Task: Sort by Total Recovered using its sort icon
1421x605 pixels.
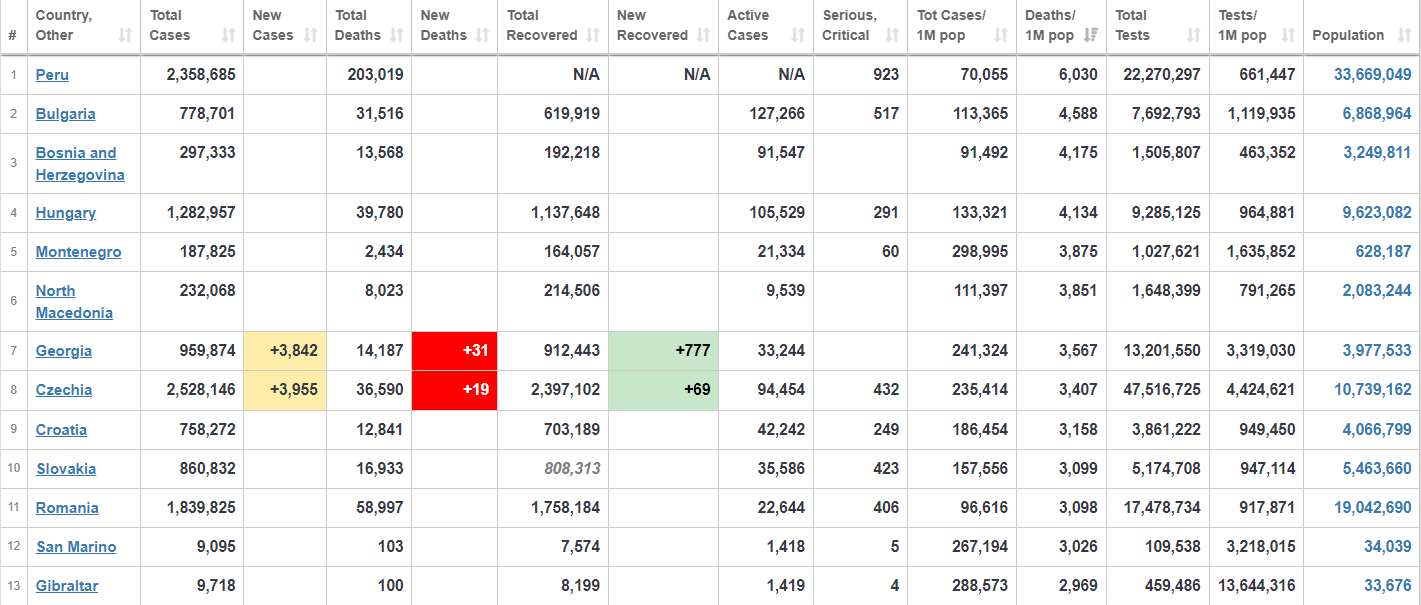Action: click(x=593, y=35)
